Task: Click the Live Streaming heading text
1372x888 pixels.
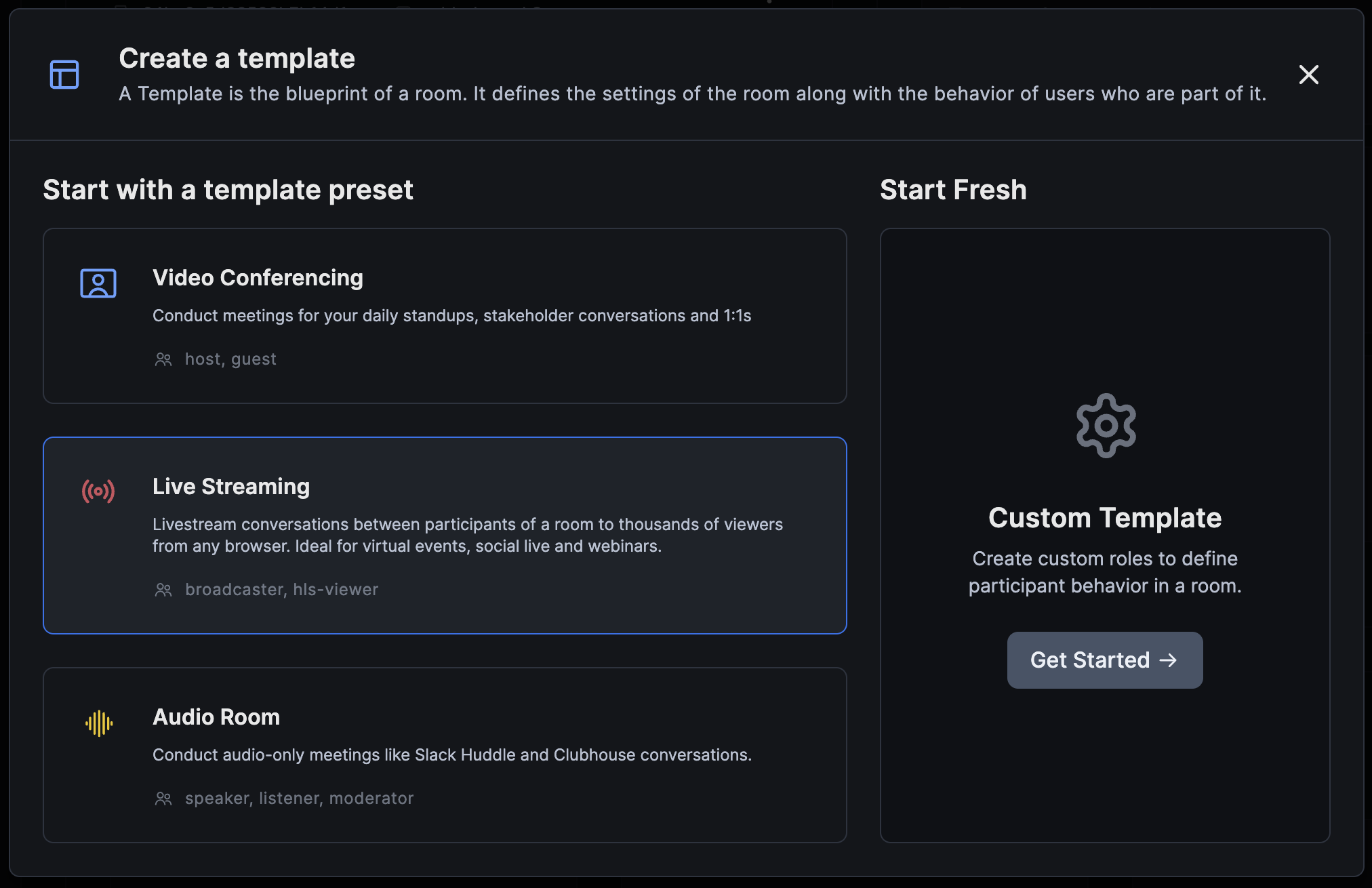Action: pyautogui.click(x=230, y=487)
